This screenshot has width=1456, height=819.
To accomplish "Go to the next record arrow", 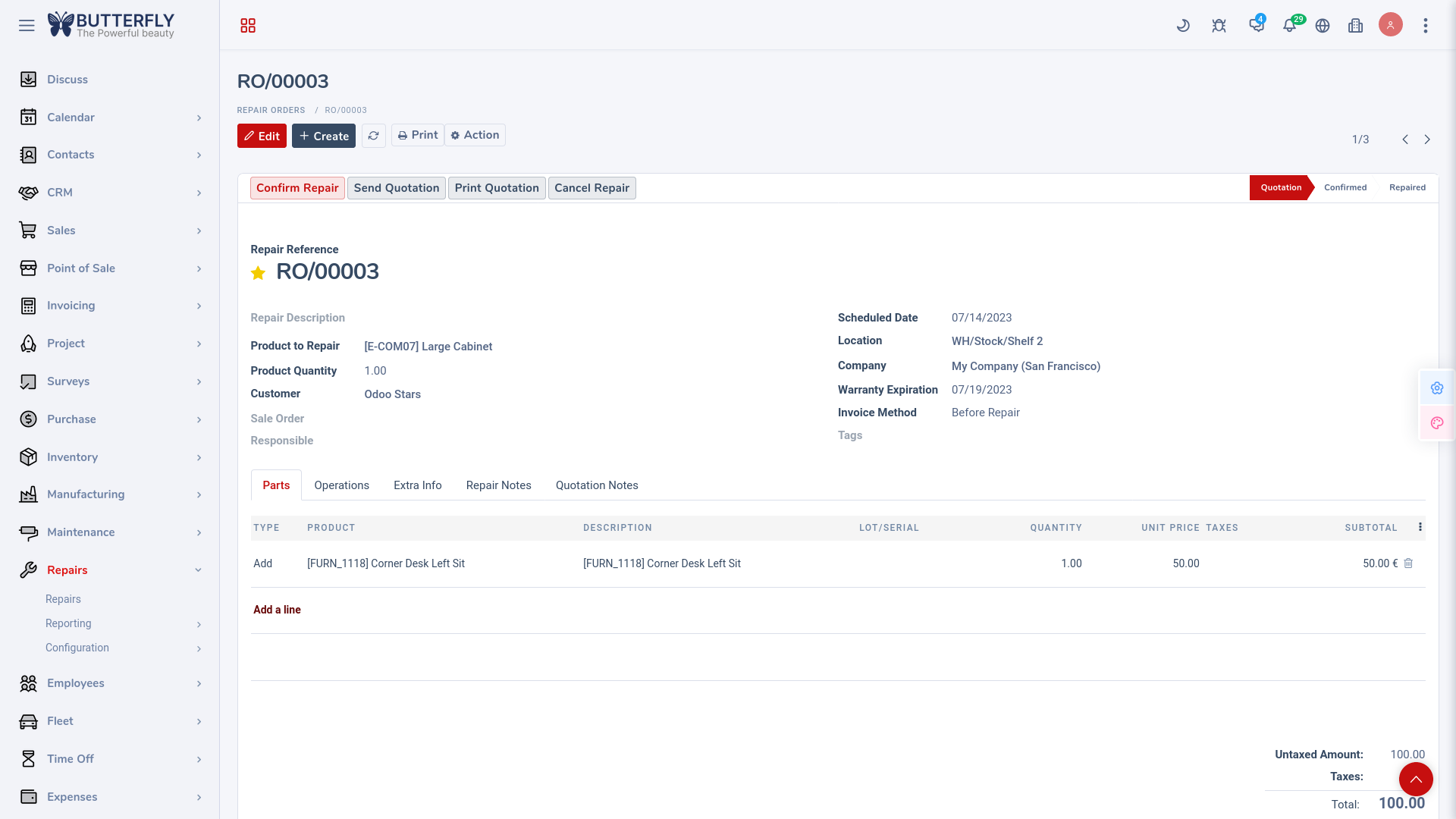I will coord(1427,140).
